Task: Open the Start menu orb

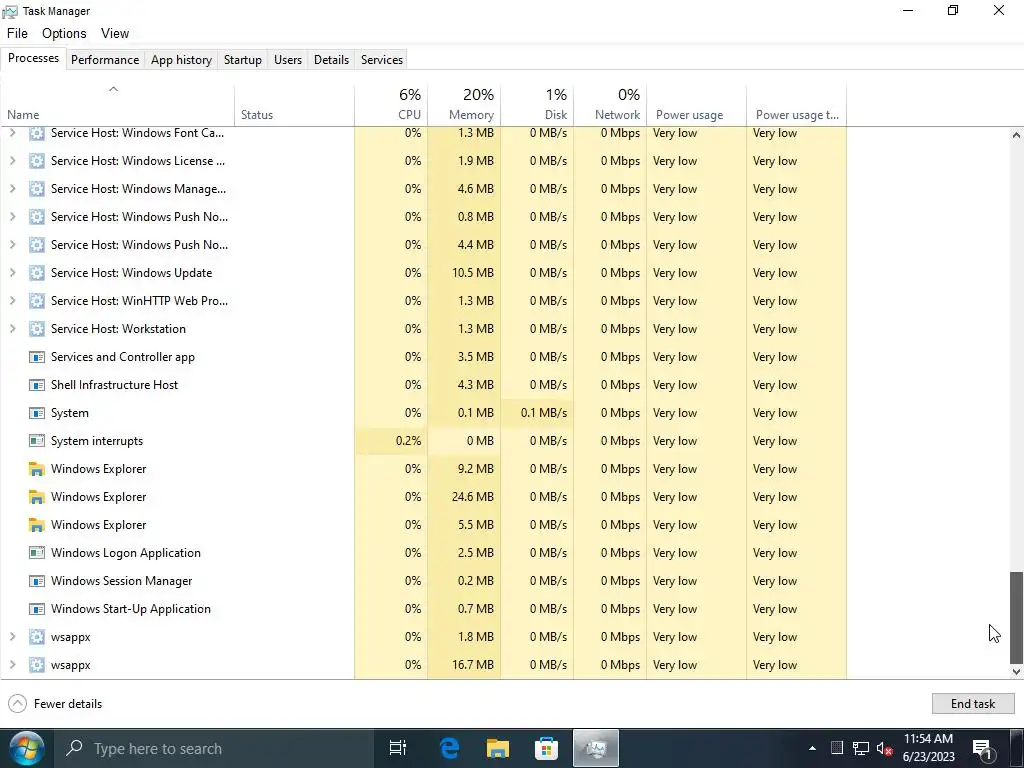Action: point(27,748)
